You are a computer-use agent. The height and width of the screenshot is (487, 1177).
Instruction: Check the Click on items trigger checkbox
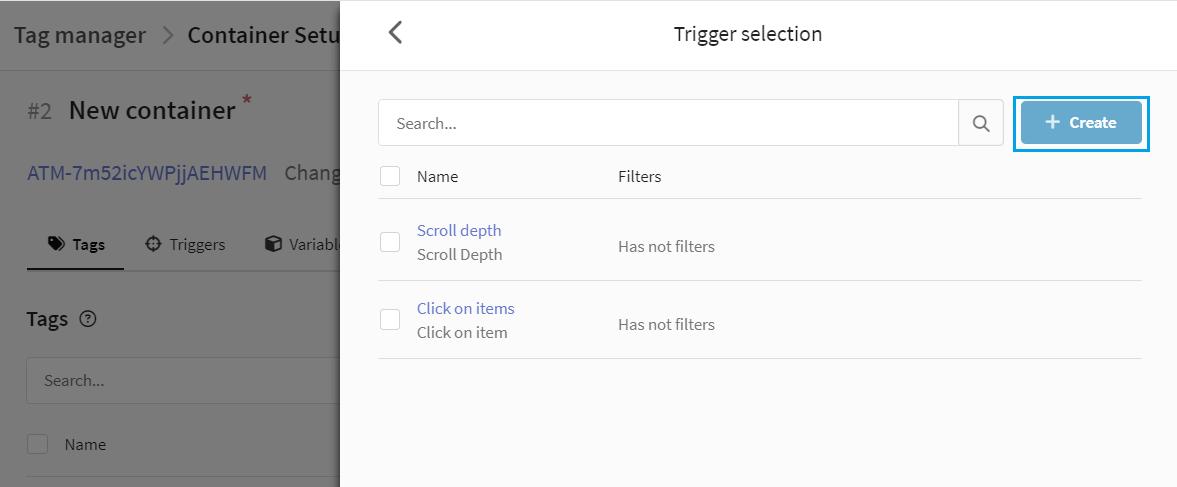[x=390, y=320]
